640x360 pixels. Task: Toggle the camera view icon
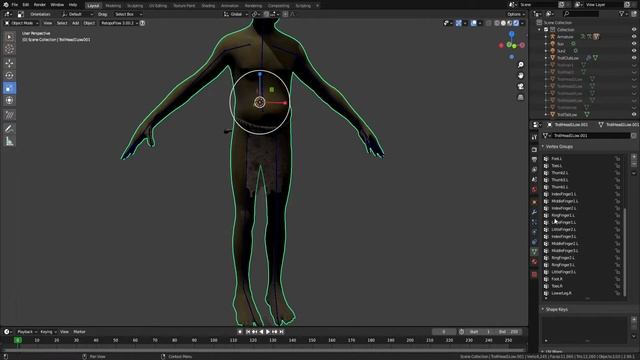tap(520, 87)
